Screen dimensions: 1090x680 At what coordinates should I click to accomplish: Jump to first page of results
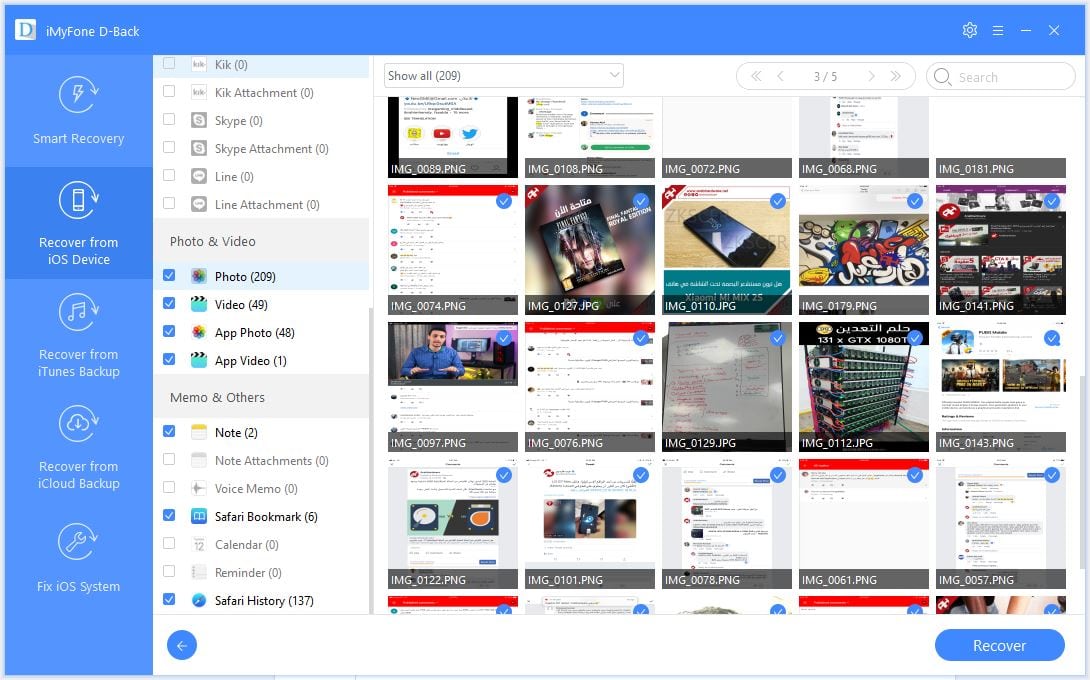pos(756,76)
